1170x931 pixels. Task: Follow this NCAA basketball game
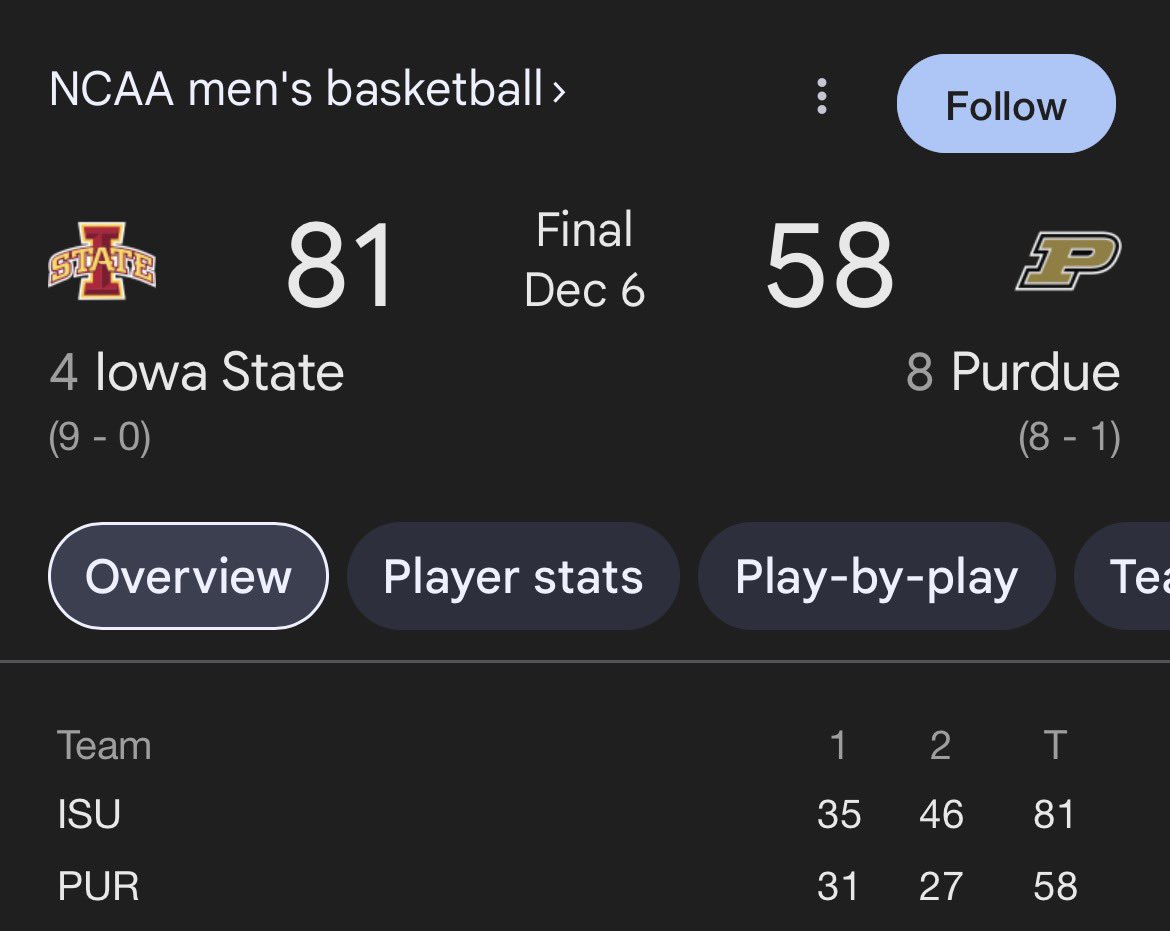(1006, 104)
